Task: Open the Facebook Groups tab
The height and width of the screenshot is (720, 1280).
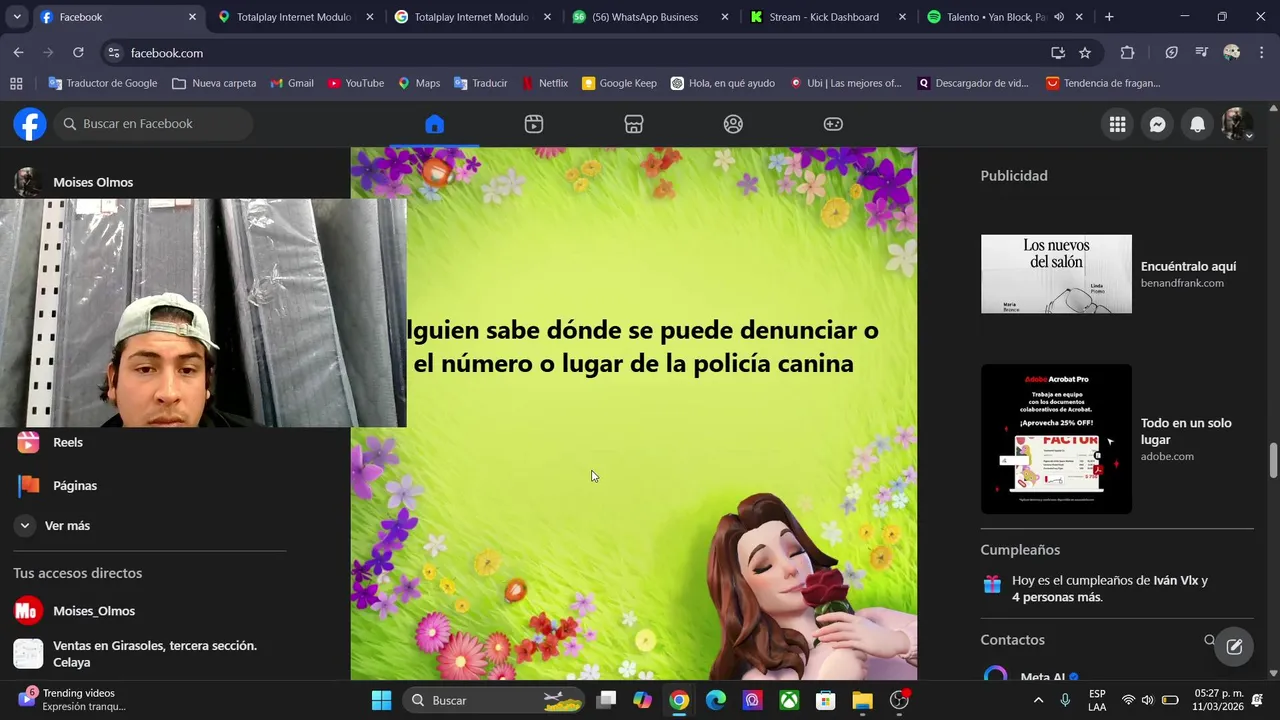Action: pos(733,124)
